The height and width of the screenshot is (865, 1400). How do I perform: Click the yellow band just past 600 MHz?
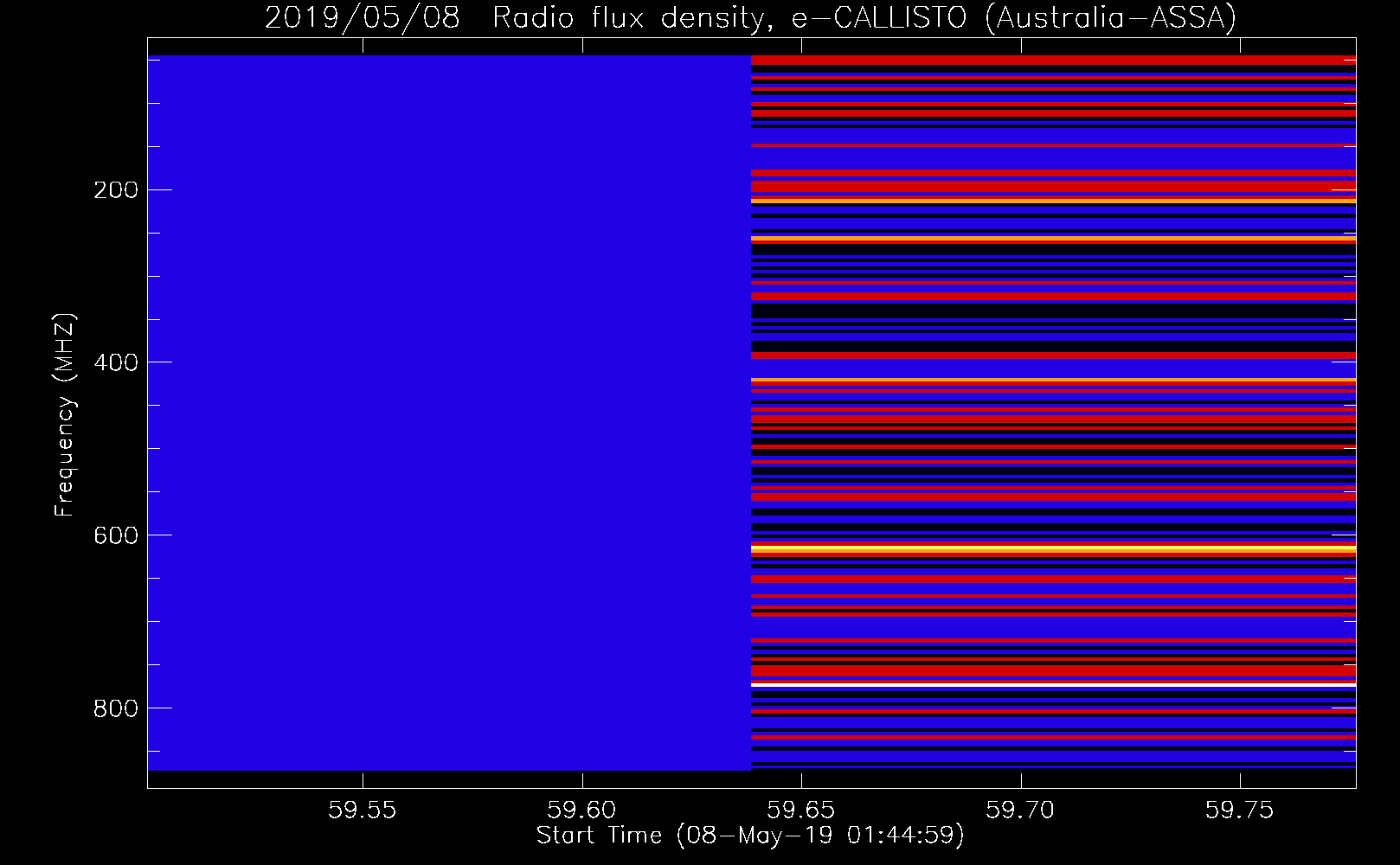pos(1053,548)
